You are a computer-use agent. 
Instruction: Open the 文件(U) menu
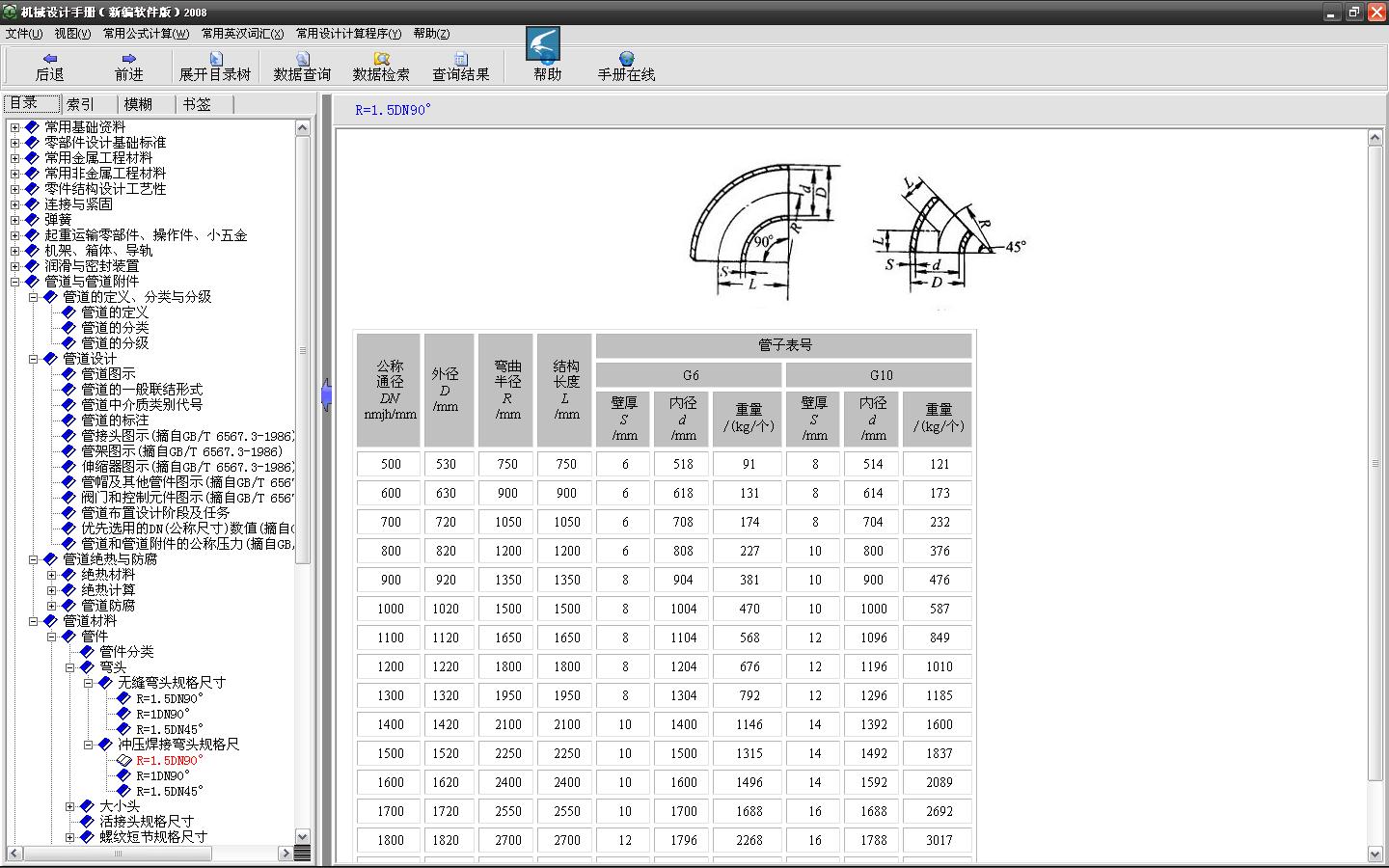(x=24, y=34)
